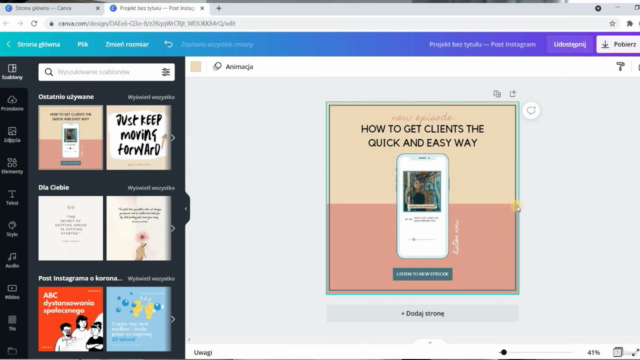Click the zoom slider handle
This screenshot has width=640, height=360.
[x=504, y=352]
